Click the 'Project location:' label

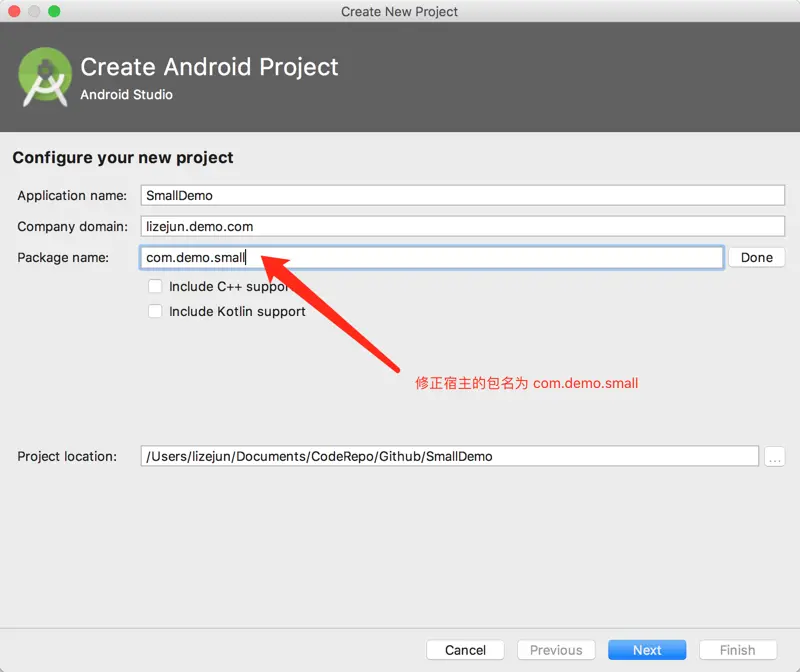tap(67, 456)
